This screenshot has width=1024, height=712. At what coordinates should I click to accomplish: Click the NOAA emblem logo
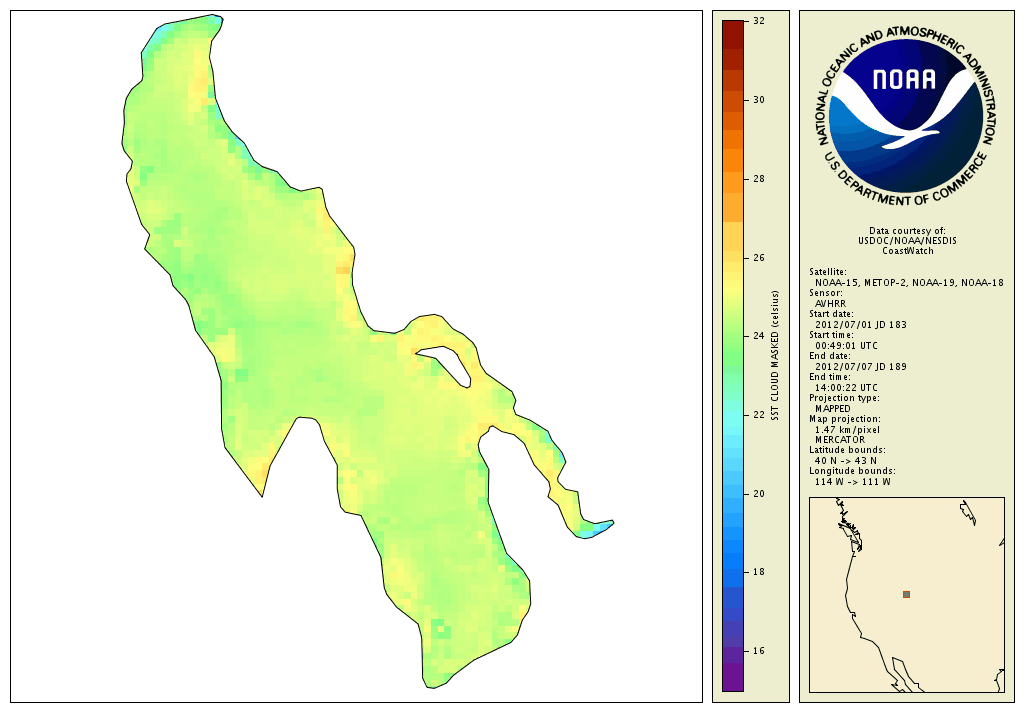[906, 116]
